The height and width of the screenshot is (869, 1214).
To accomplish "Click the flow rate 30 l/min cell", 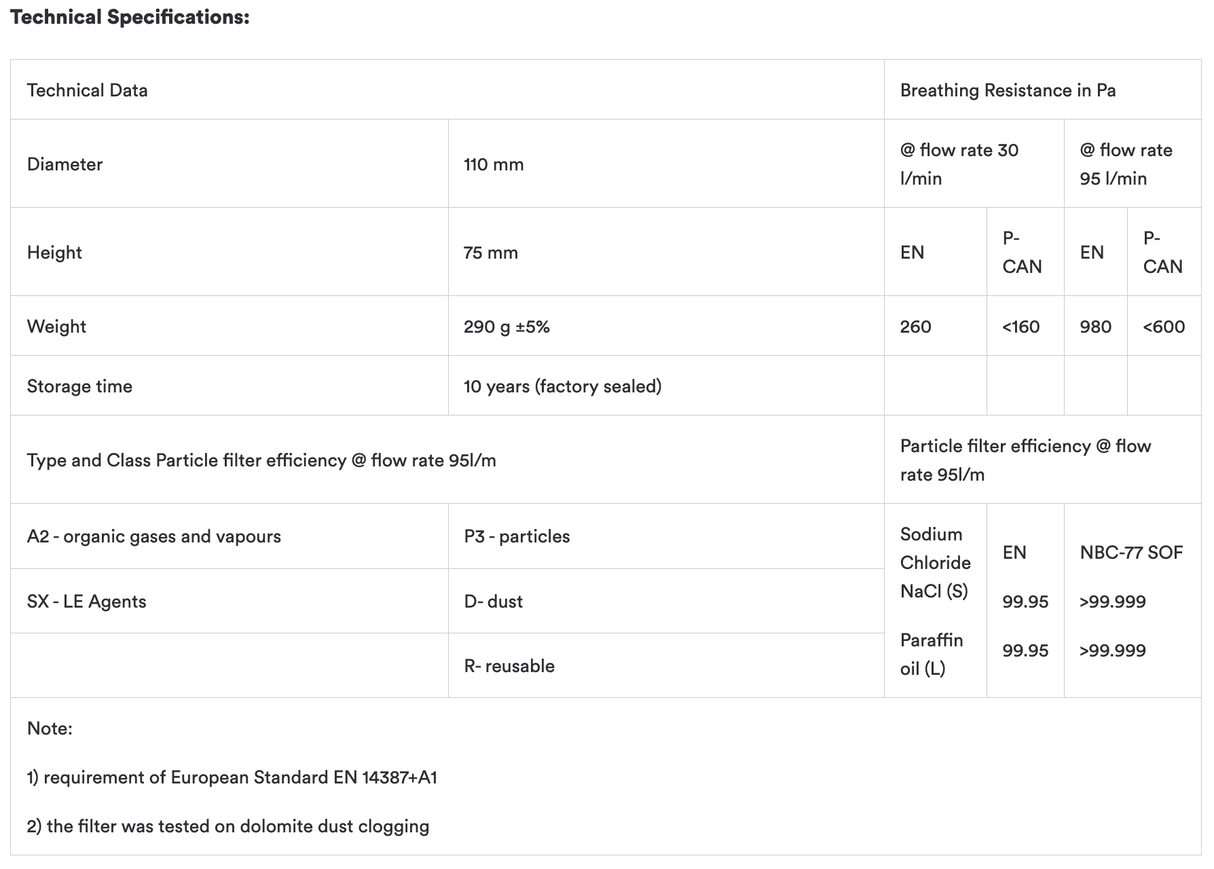I will coord(958,164).
